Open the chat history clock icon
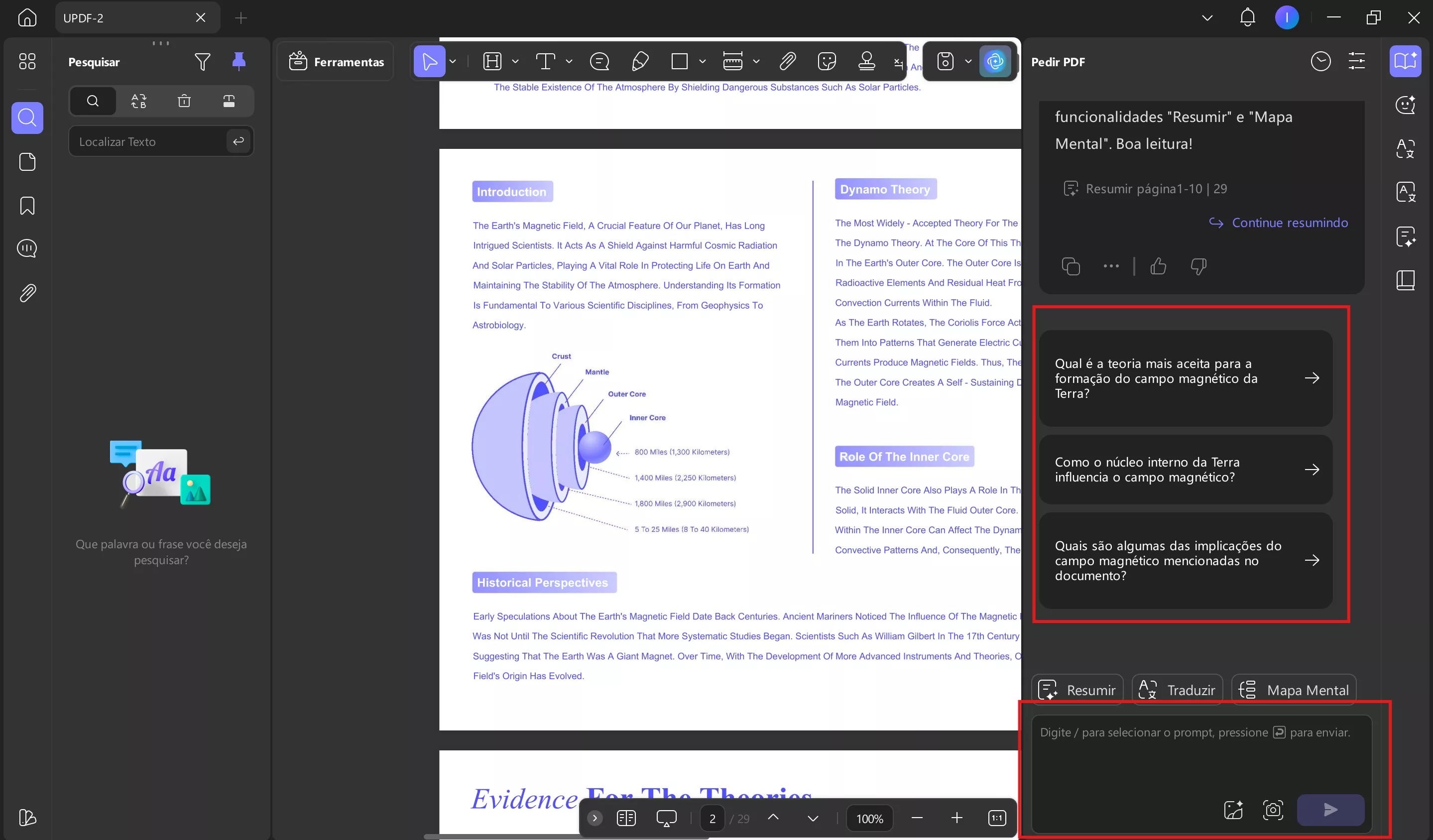The image size is (1433, 840). click(1320, 61)
